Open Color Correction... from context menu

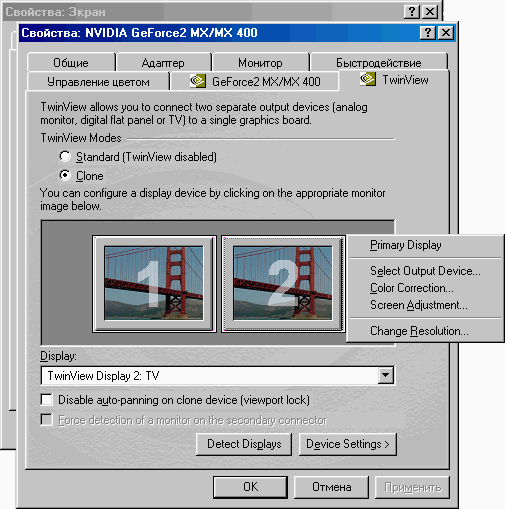click(425, 288)
